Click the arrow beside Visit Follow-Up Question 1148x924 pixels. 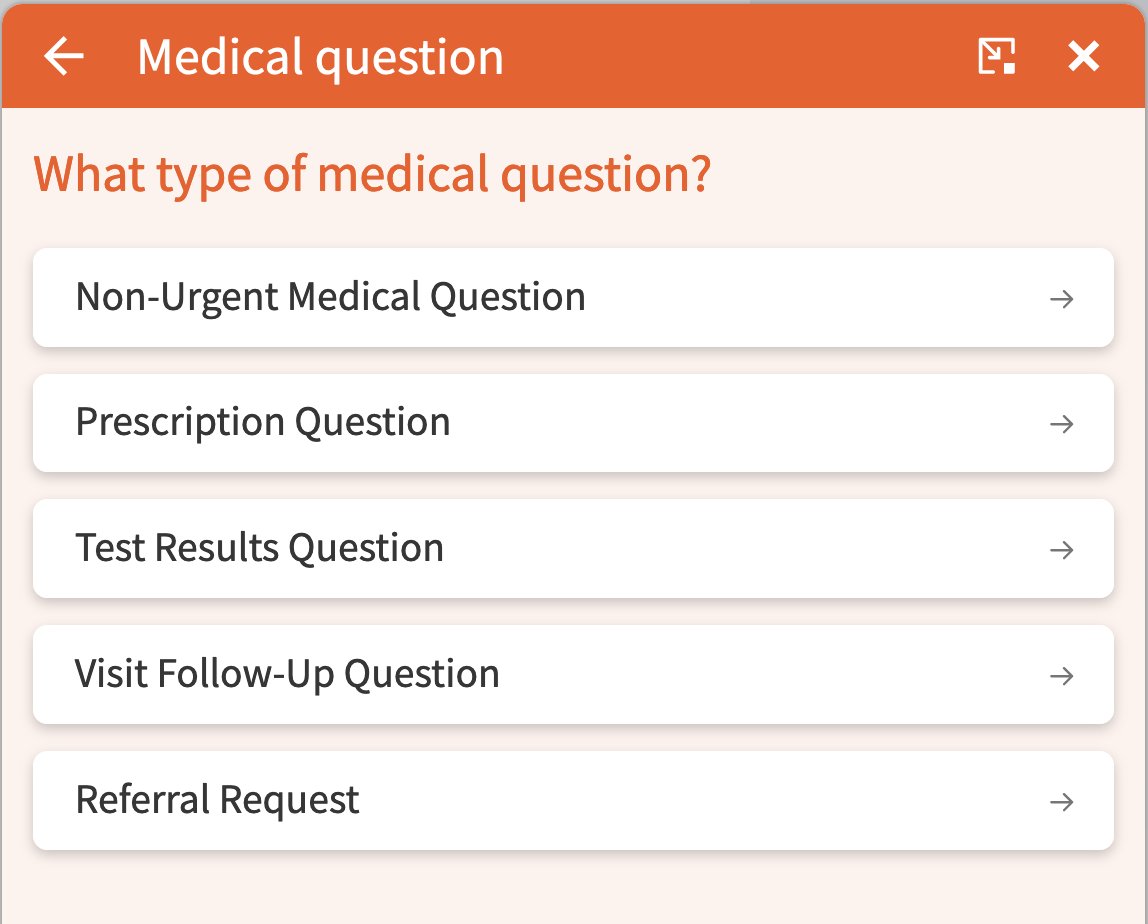pos(1062,676)
